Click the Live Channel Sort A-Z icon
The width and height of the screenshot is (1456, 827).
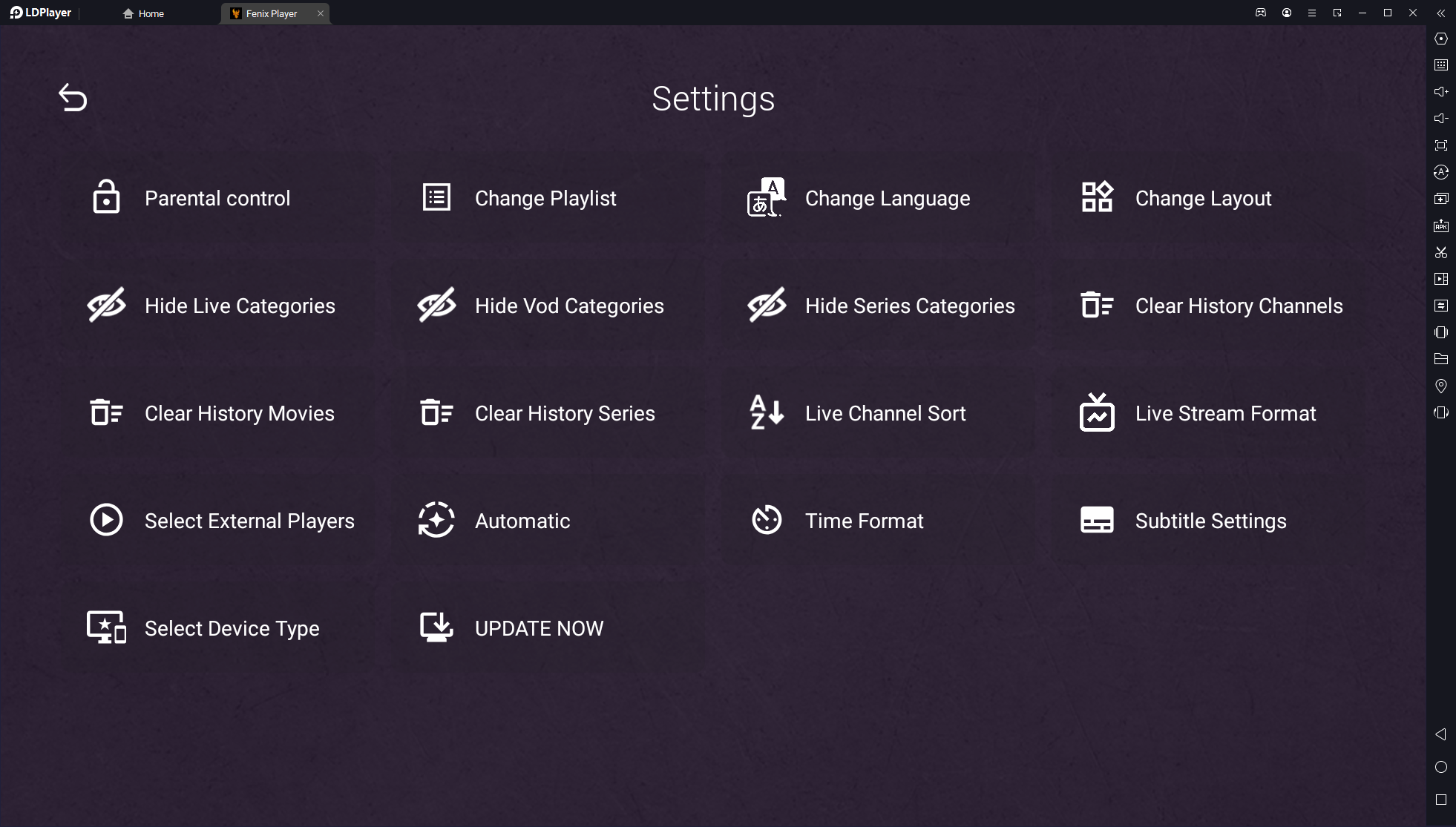[x=767, y=412]
